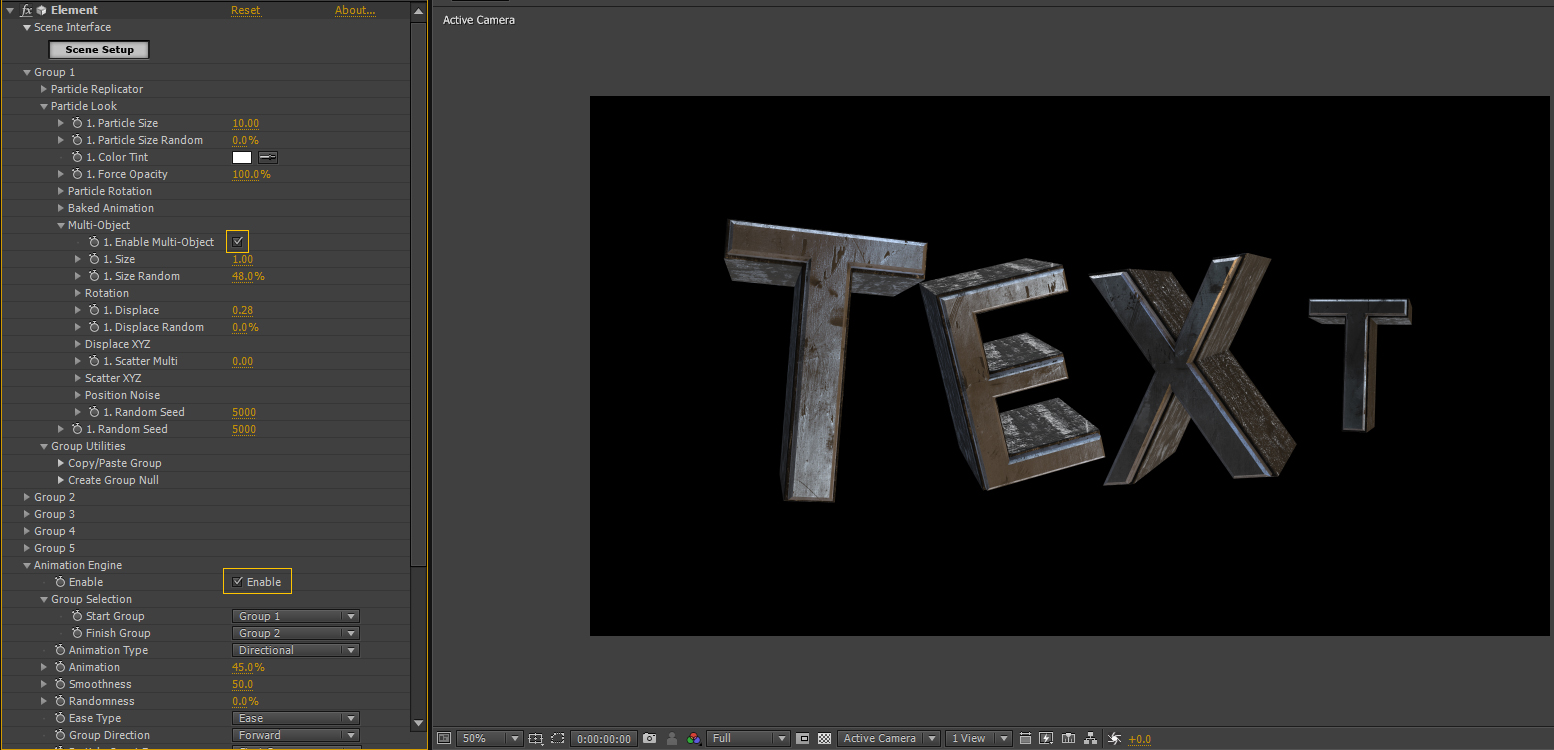The width and height of the screenshot is (1554, 750).
Task: Uncheck the Enable Multi-Object checkbox
Action: [238, 242]
